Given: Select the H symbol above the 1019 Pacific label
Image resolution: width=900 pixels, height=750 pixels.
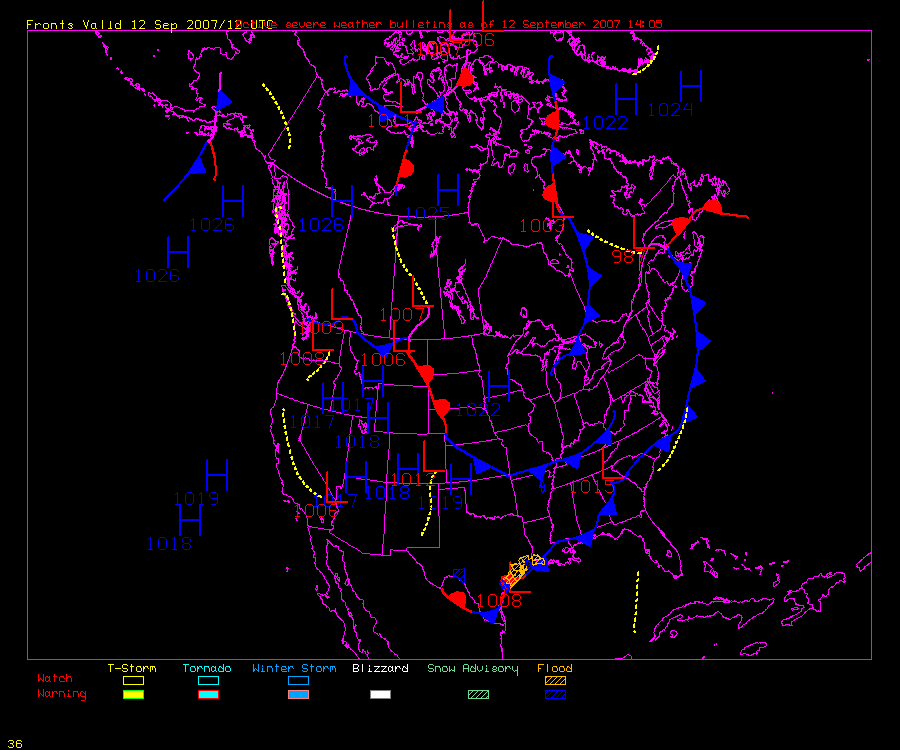Looking at the screenshot, I should [x=217, y=475].
